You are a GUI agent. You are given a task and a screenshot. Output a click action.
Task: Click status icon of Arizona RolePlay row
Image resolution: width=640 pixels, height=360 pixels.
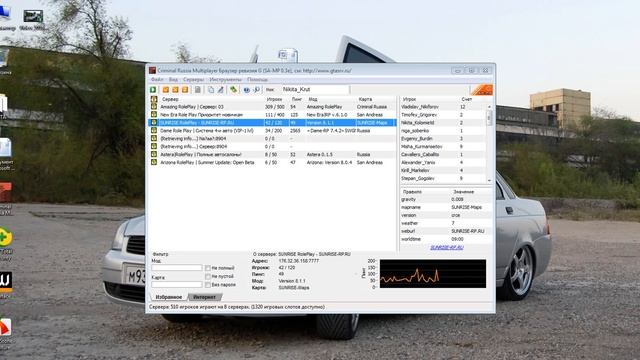point(154,162)
